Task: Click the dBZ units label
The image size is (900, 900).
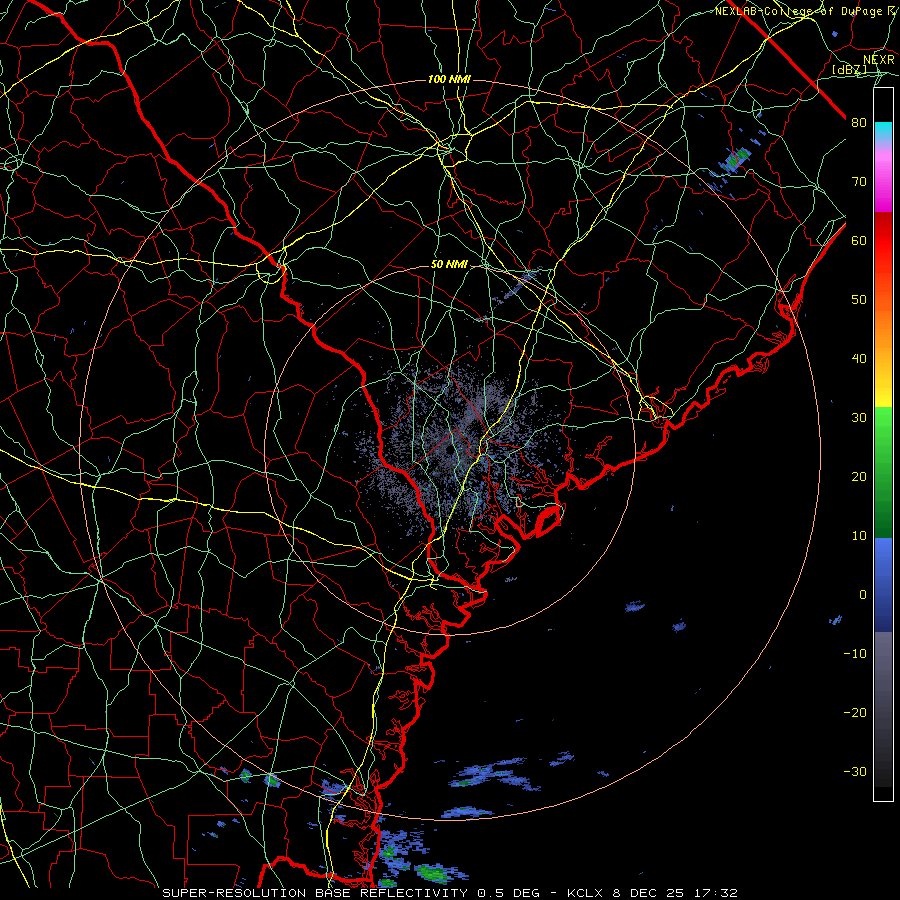Action: pyautogui.click(x=849, y=69)
